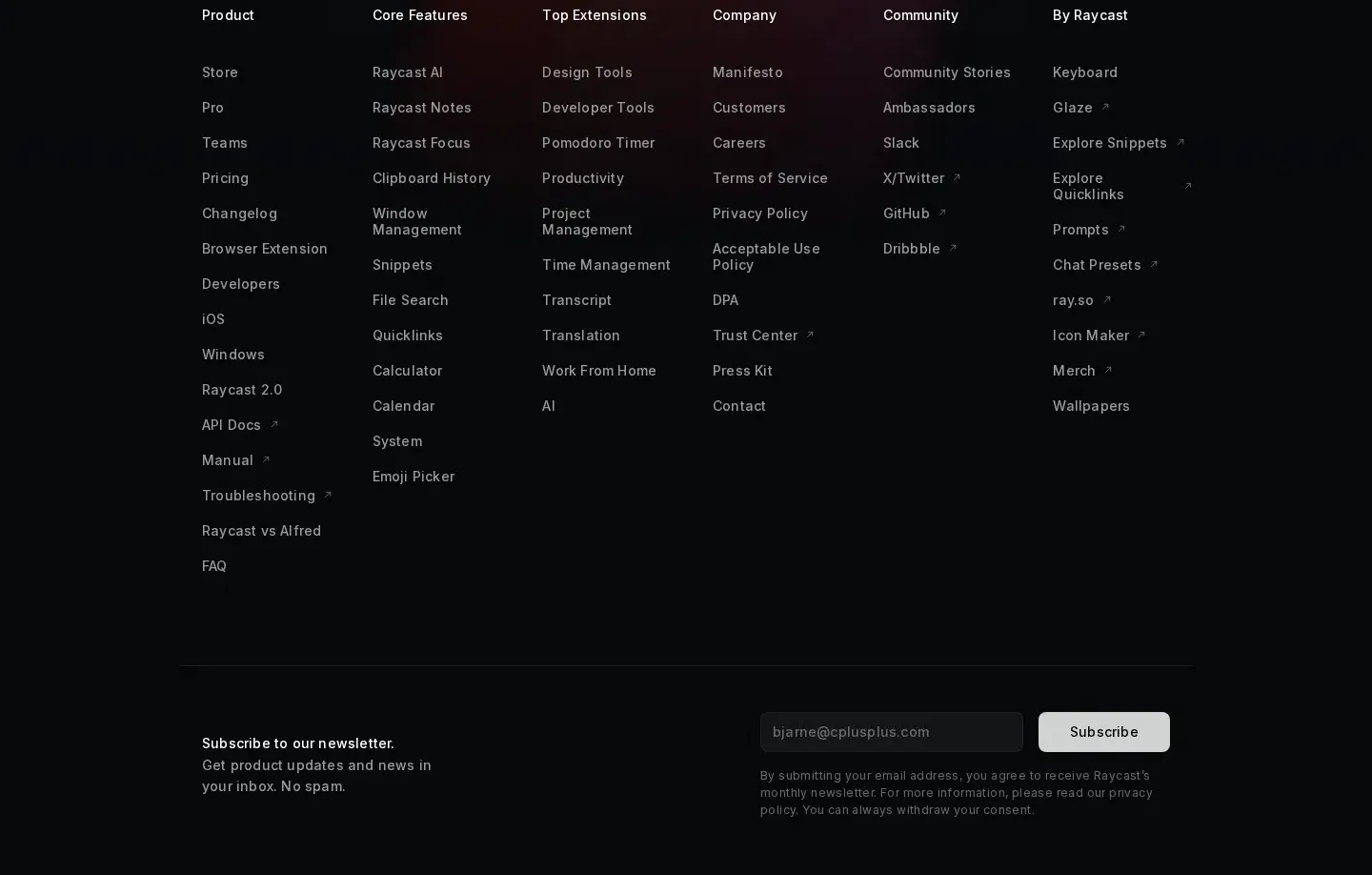Viewport: 1372px width, 875px height.
Task: Click the arrow icon beside Icon Maker
Action: click(1141, 336)
